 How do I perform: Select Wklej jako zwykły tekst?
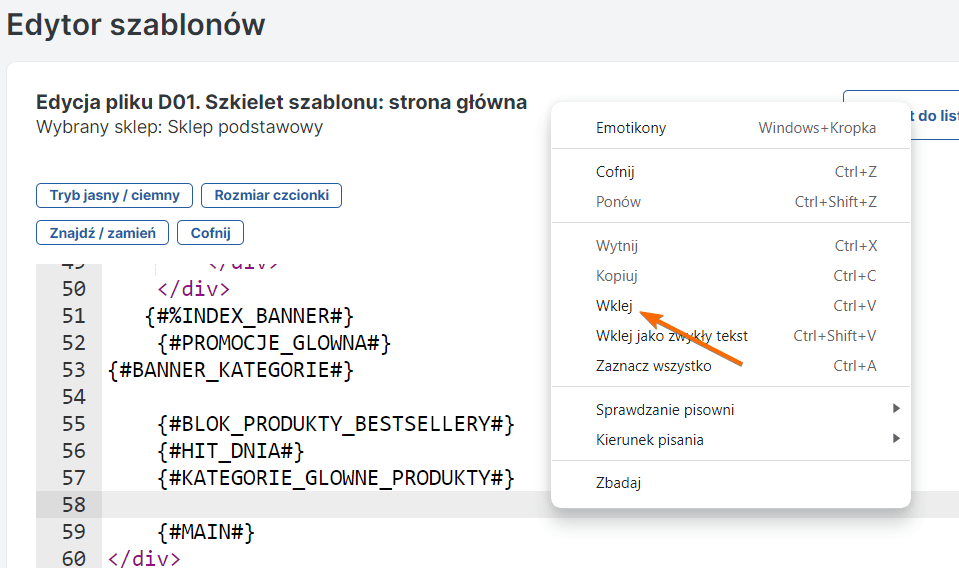click(x=672, y=336)
